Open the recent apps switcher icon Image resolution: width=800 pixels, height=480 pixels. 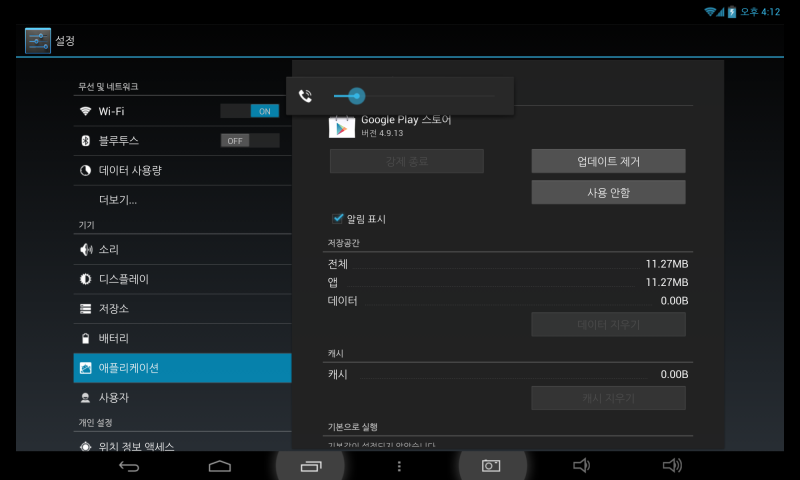[311, 466]
